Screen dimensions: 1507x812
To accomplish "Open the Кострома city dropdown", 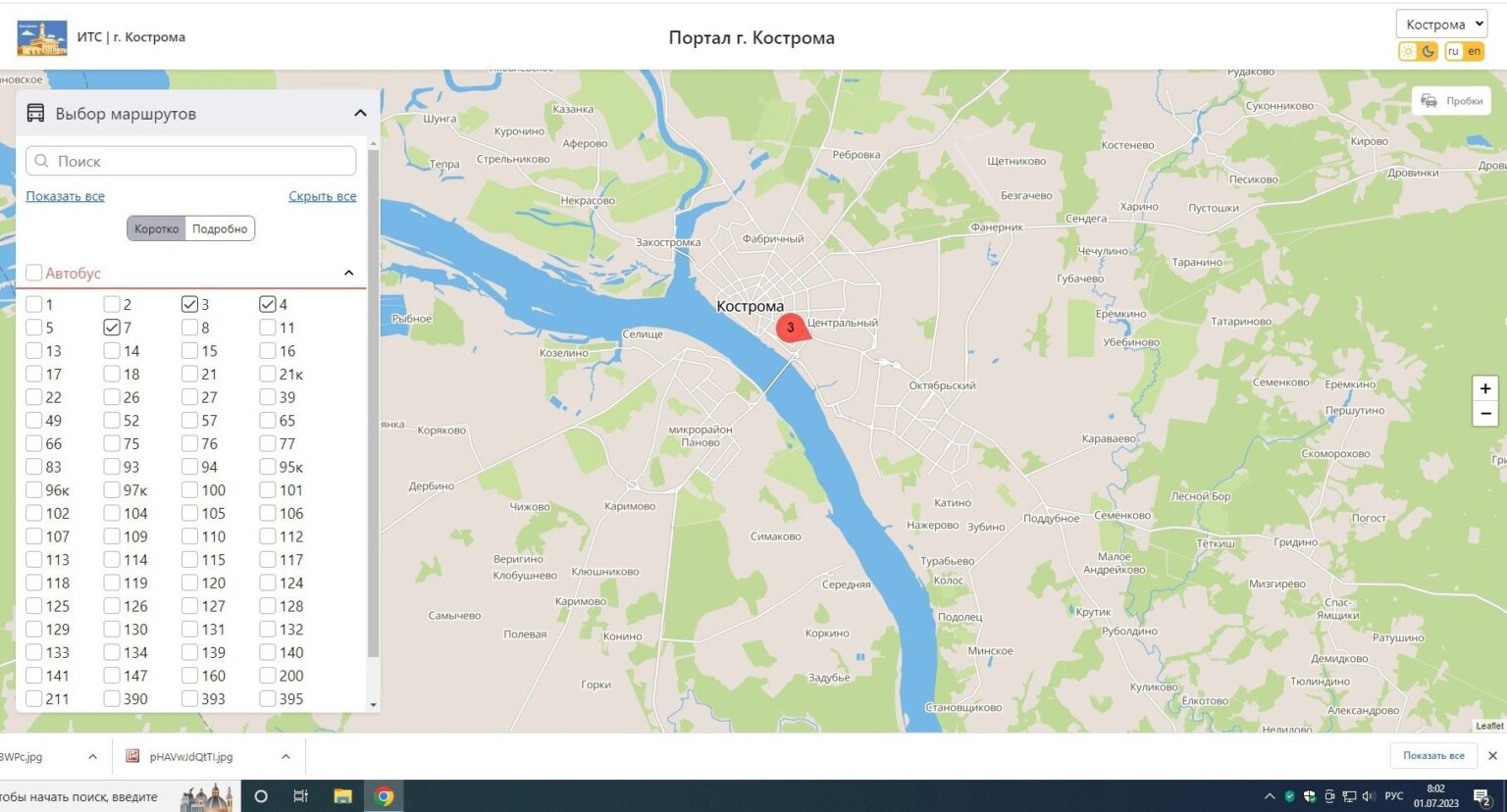I will click(1441, 25).
